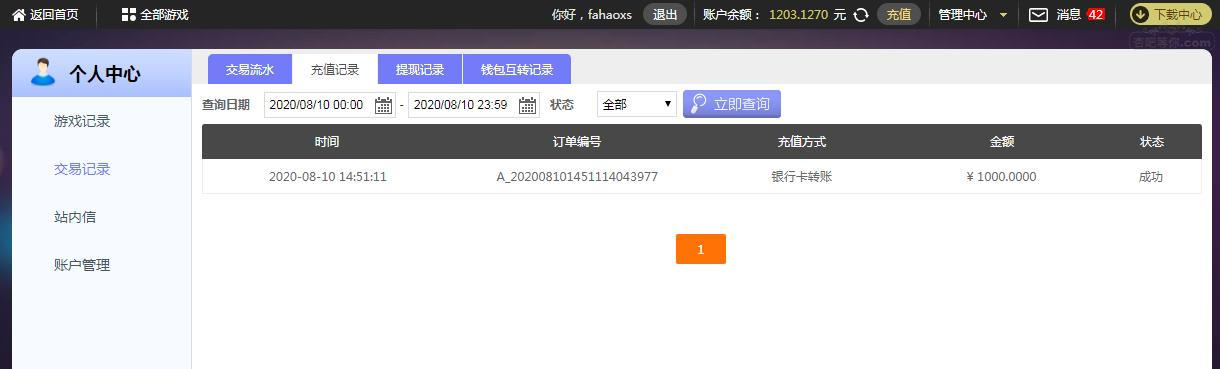
Task: Refresh account balance with circular arrows icon
Action: pos(861,15)
